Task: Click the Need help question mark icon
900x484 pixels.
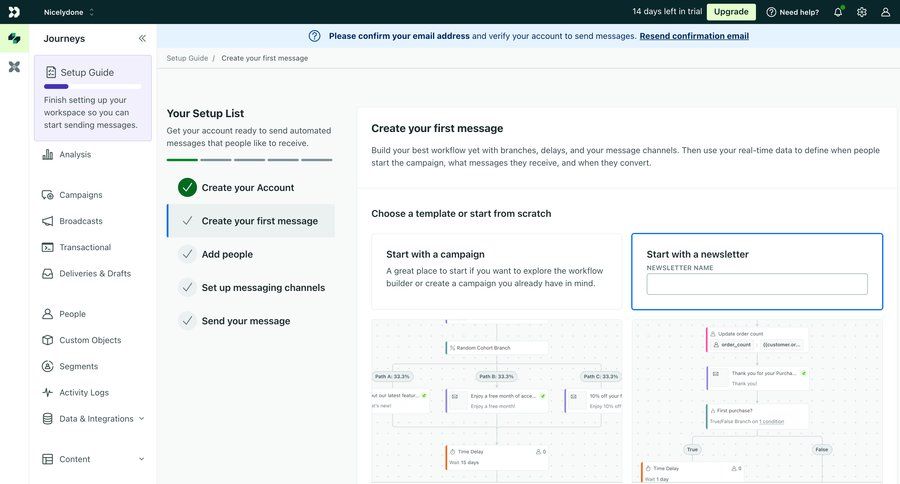Action: point(771,12)
